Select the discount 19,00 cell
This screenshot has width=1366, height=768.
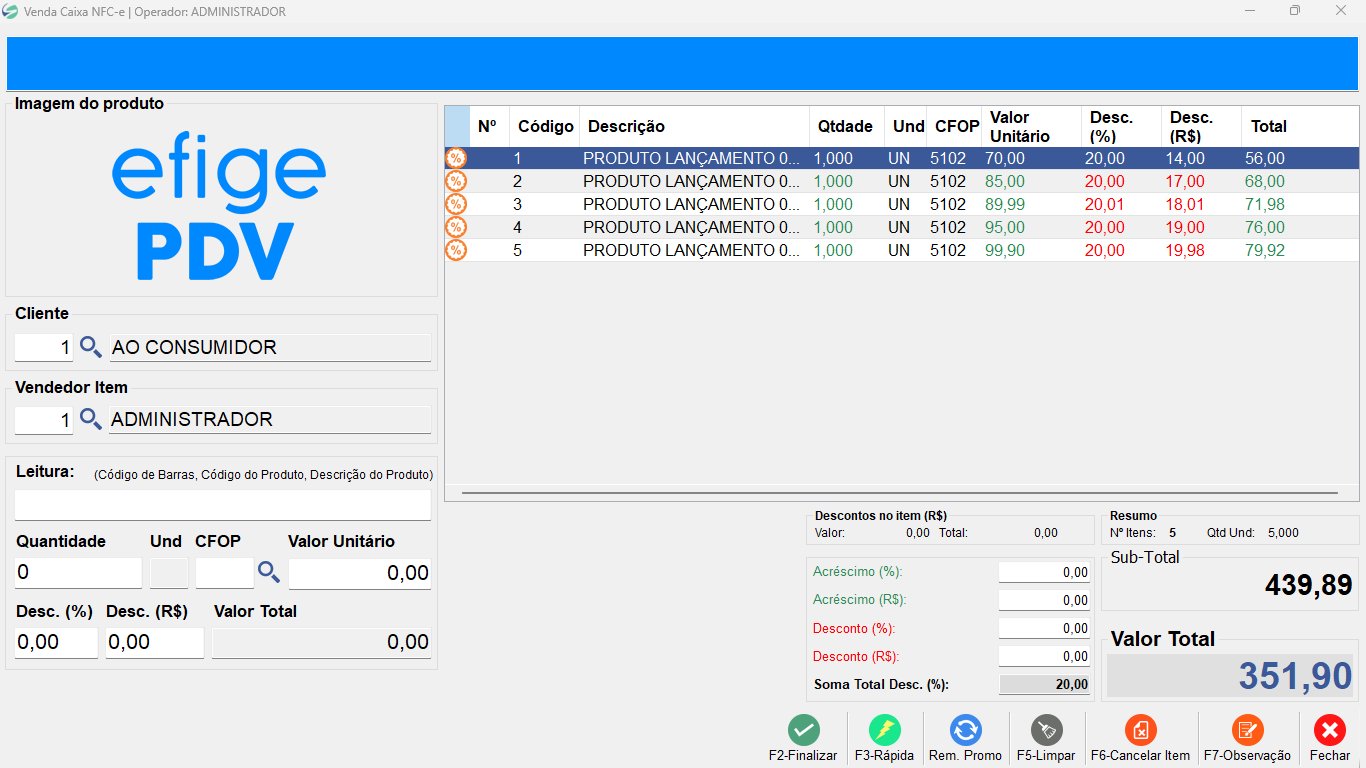pos(1201,227)
